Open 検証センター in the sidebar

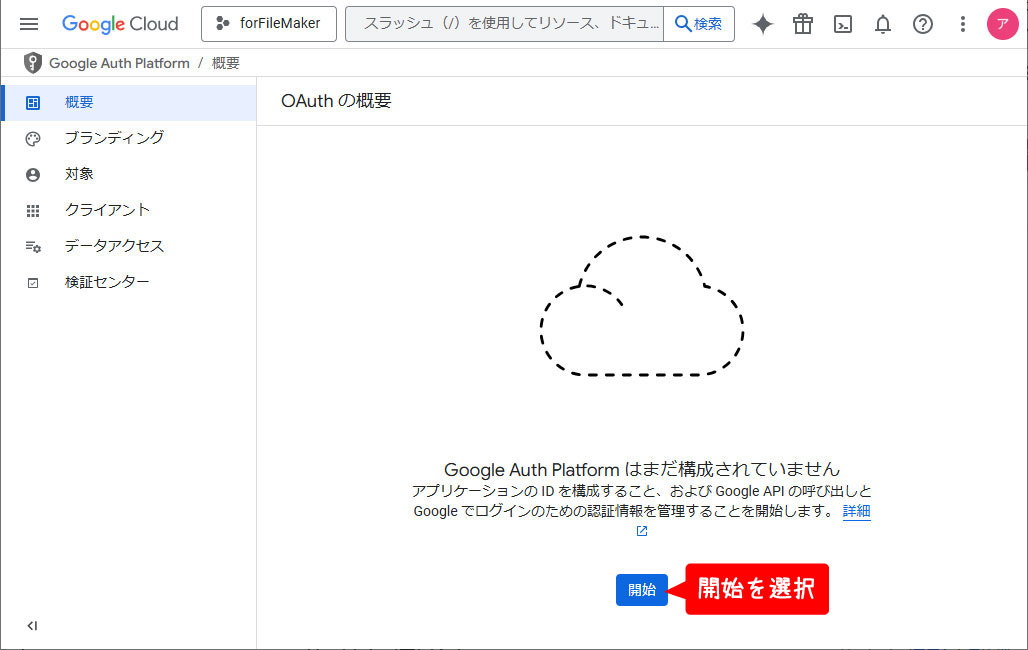[x=129, y=283]
